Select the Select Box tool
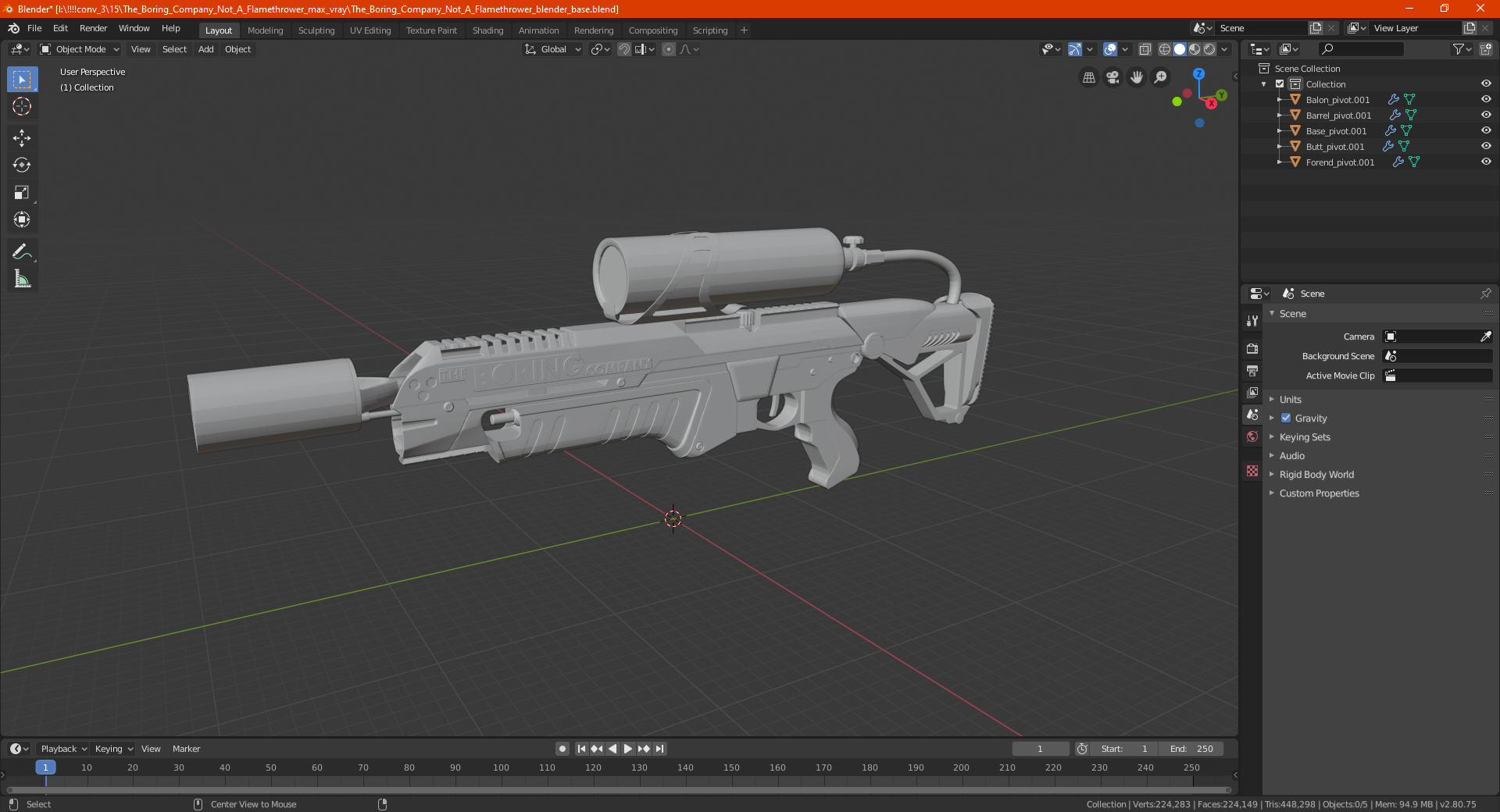Viewport: 1500px width, 812px height. (x=22, y=80)
